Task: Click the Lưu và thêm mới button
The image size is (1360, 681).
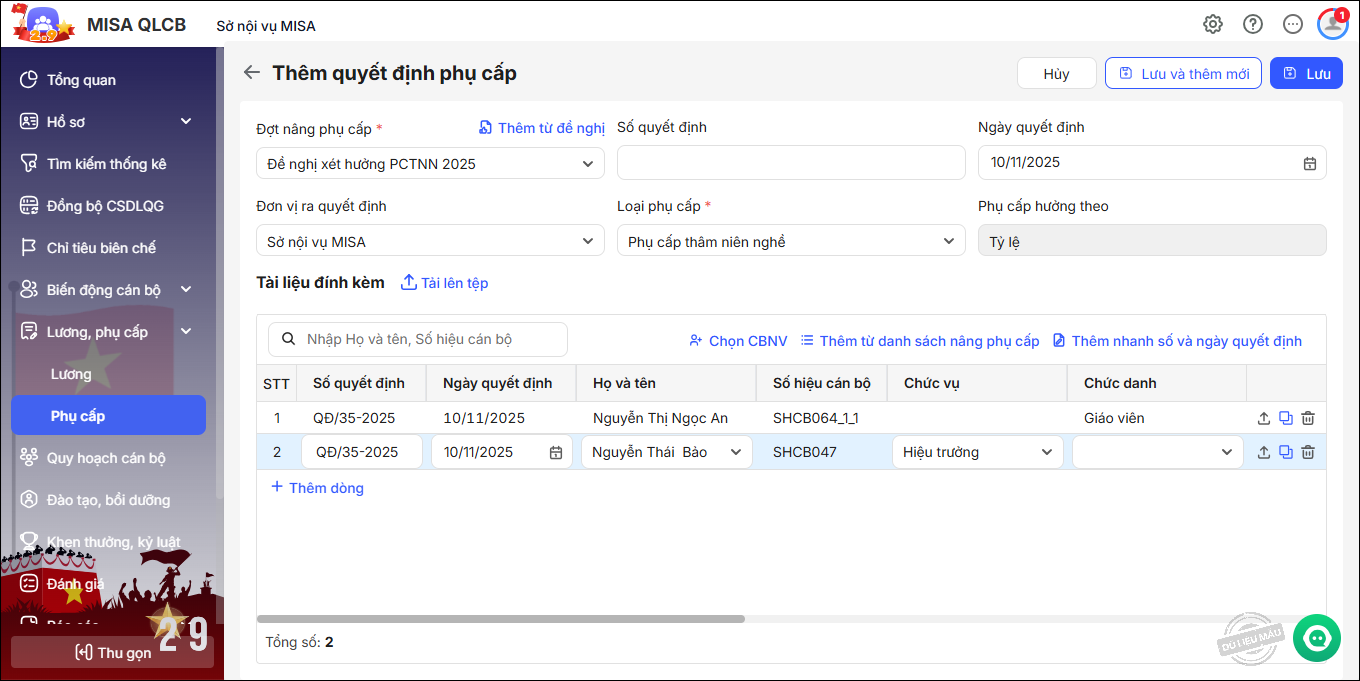Action: click(1183, 74)
